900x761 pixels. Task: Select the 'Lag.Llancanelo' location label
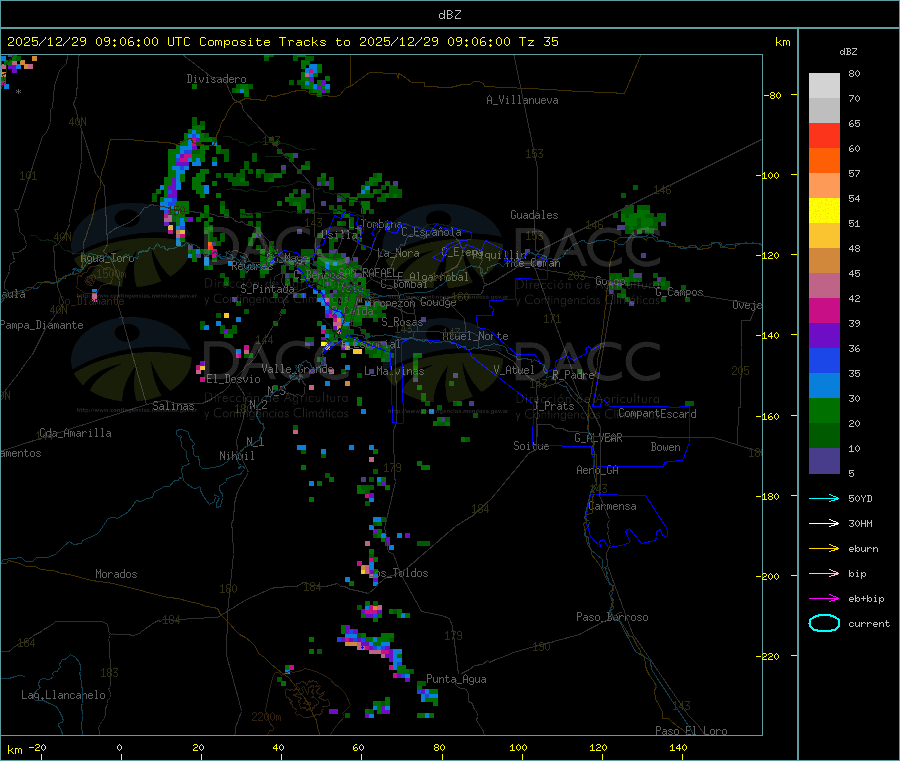[x=64, y=695]
